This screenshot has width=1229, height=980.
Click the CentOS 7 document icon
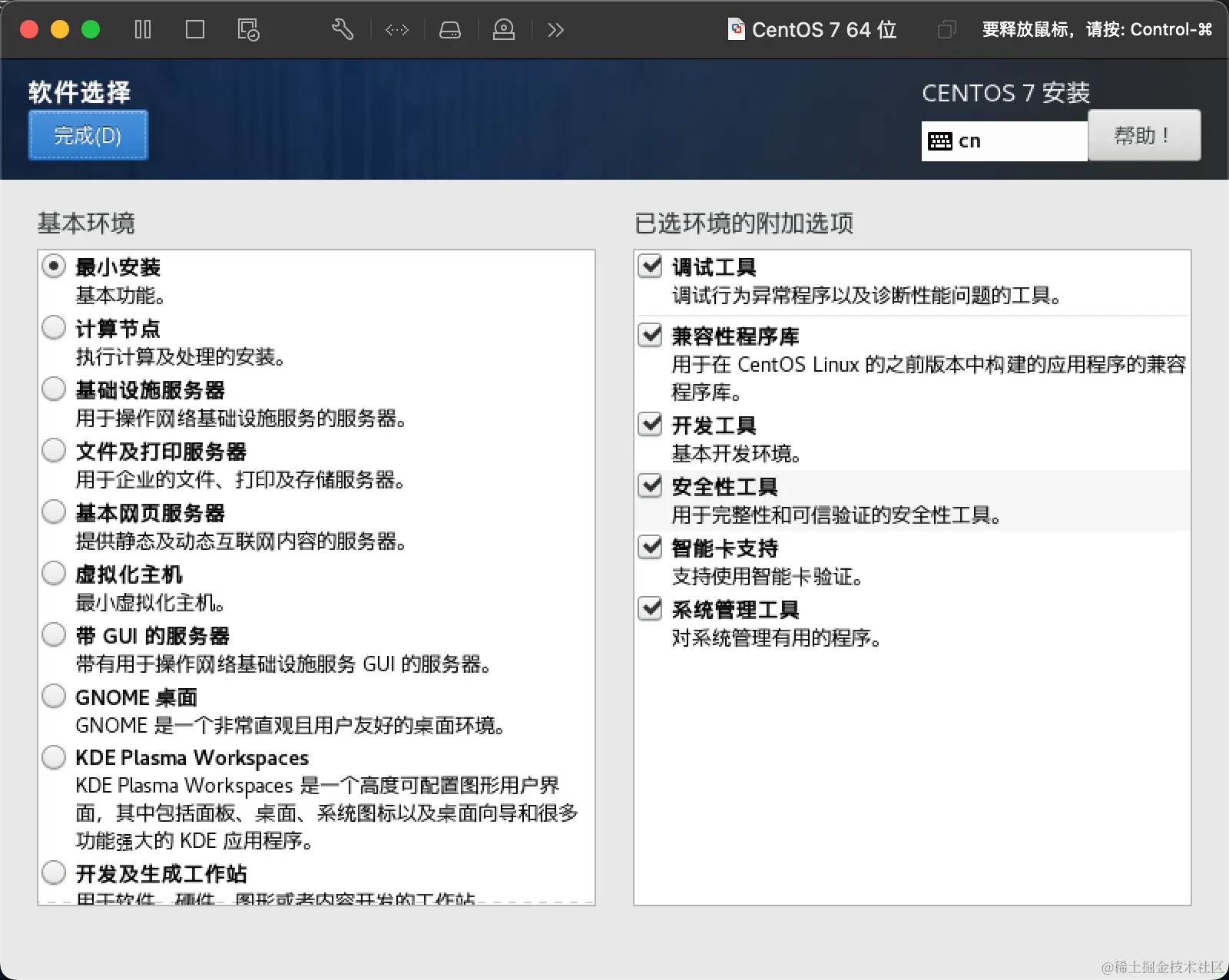point(737,29)
